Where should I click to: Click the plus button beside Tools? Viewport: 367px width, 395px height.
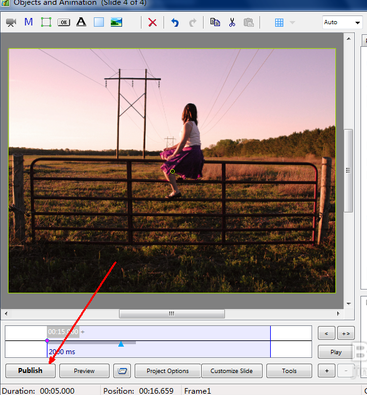[326, 371]
